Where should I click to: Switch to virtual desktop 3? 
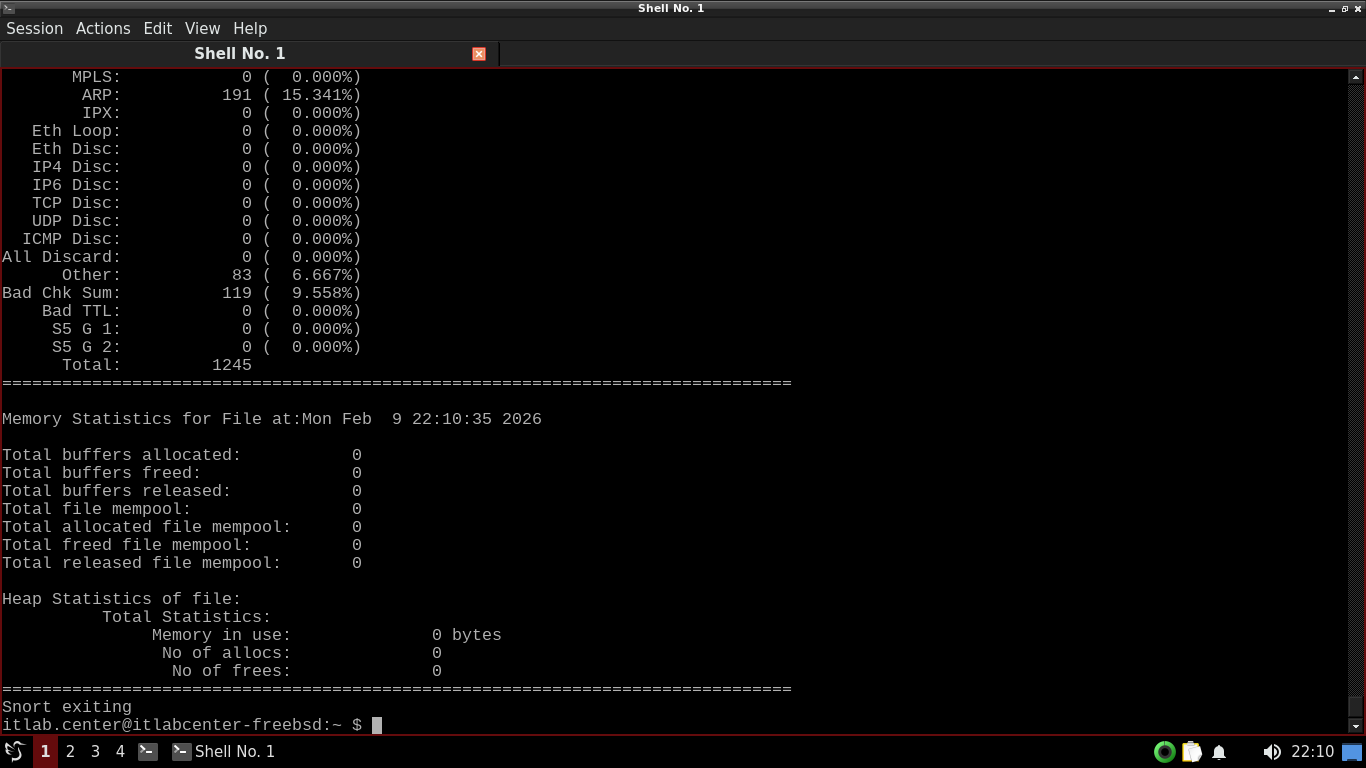click(x=95, y=751)
